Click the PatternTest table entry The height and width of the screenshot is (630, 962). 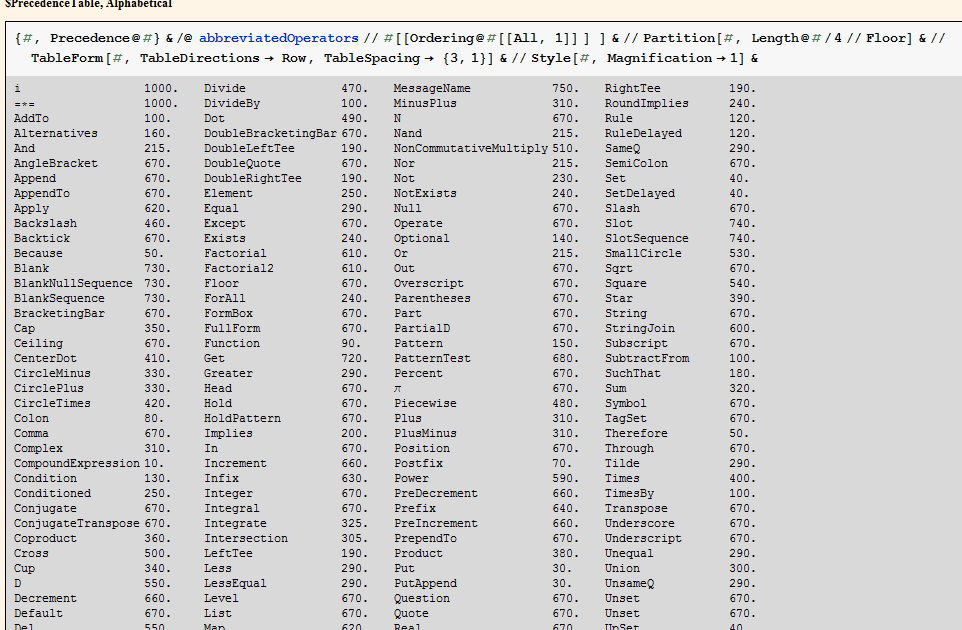tap(433, 358)
